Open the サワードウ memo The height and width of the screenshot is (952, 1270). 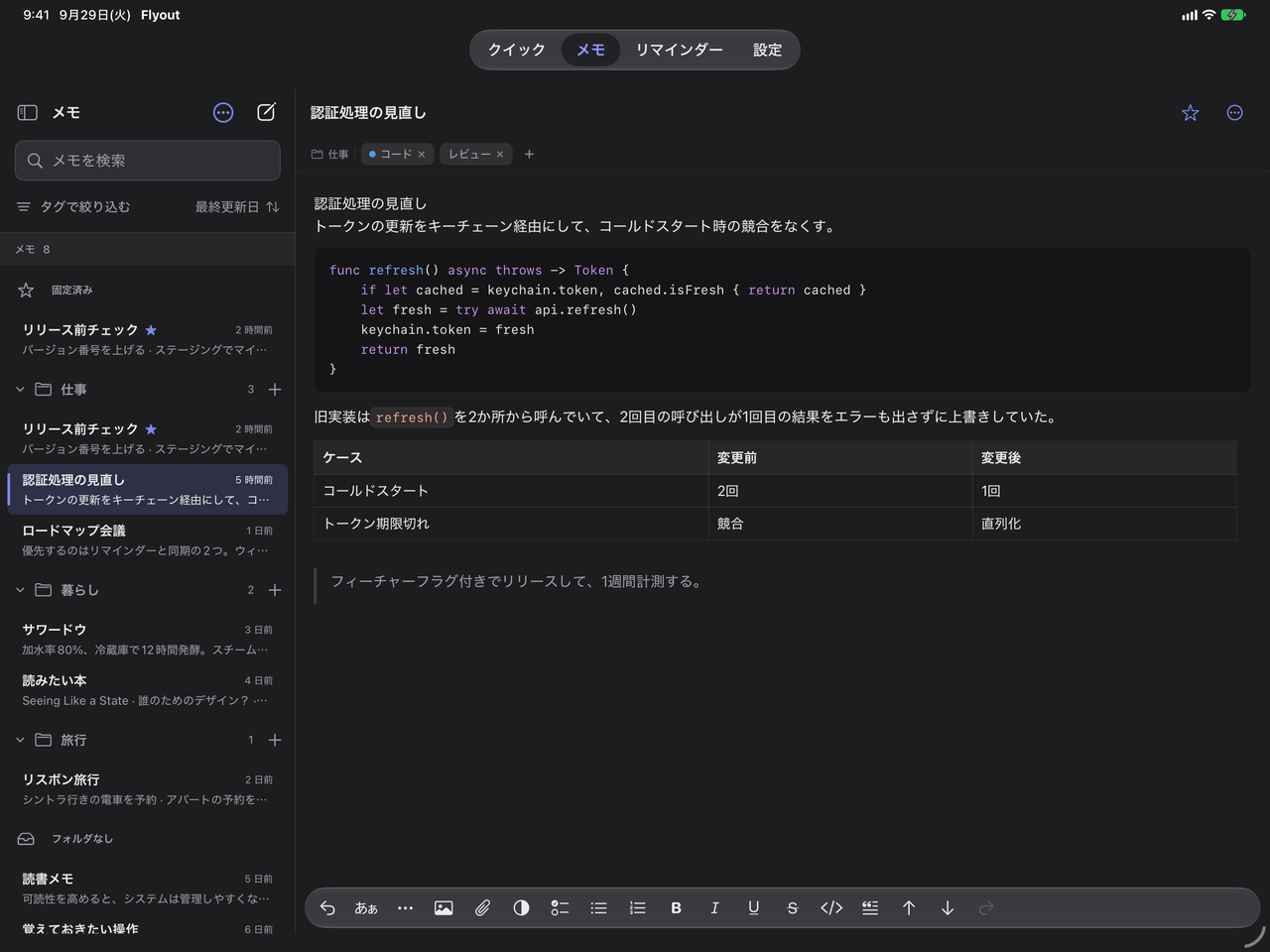[x=148, y=640]
